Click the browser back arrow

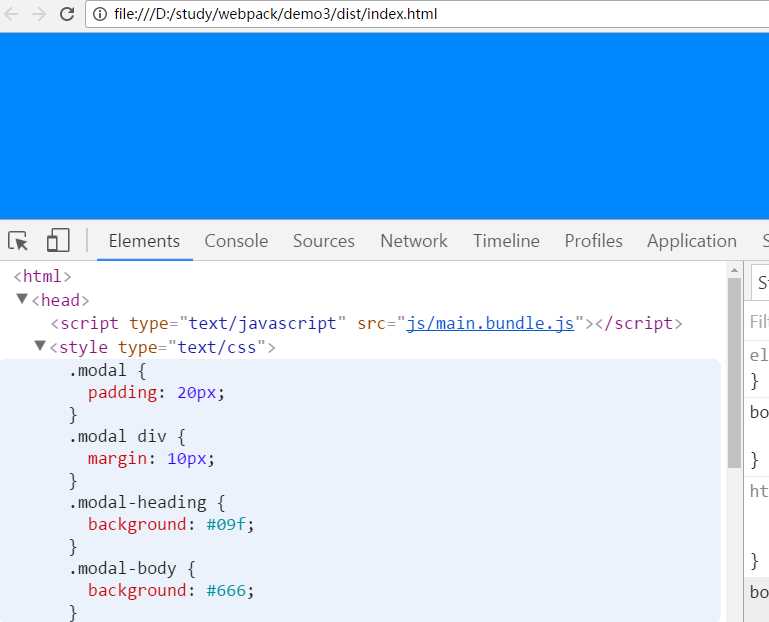pos(11,14)
